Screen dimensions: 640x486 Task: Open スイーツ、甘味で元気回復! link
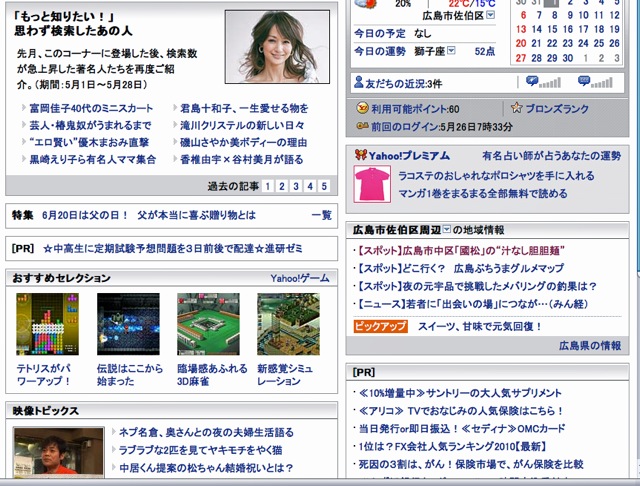coord(480,326)
